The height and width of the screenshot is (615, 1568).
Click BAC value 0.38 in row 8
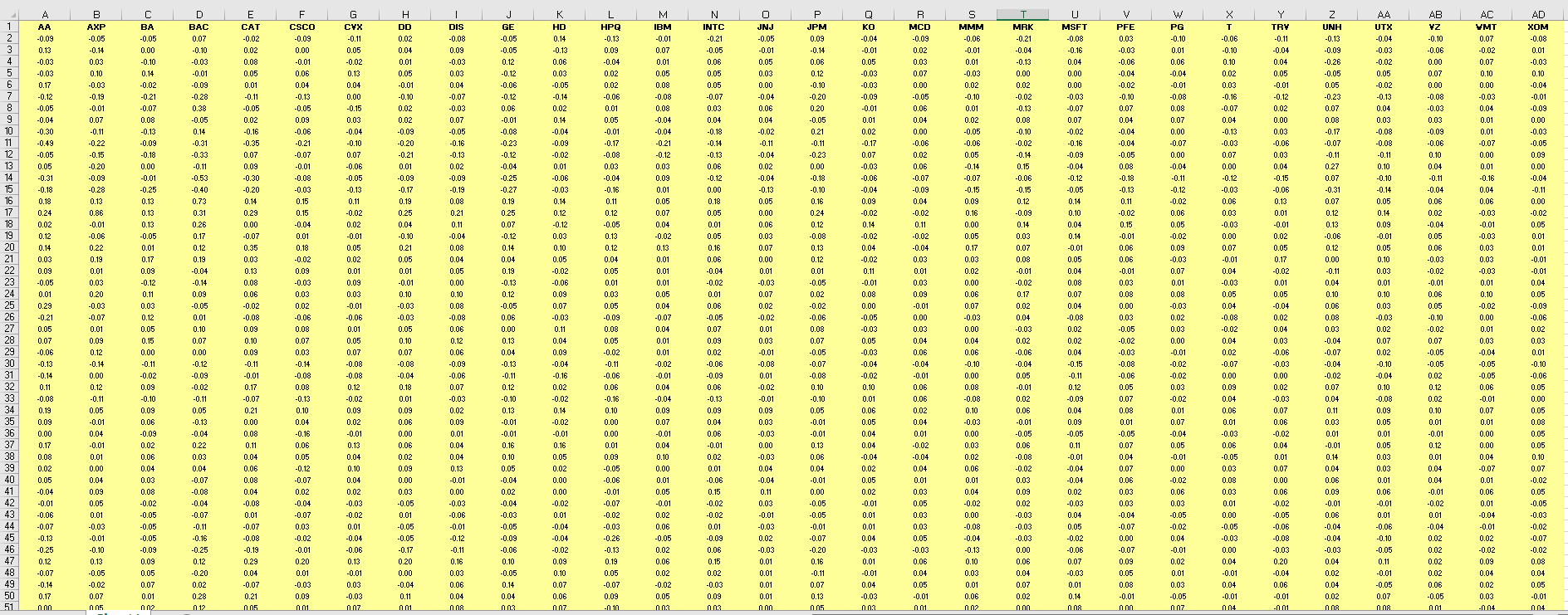click(x=199, y=108)
